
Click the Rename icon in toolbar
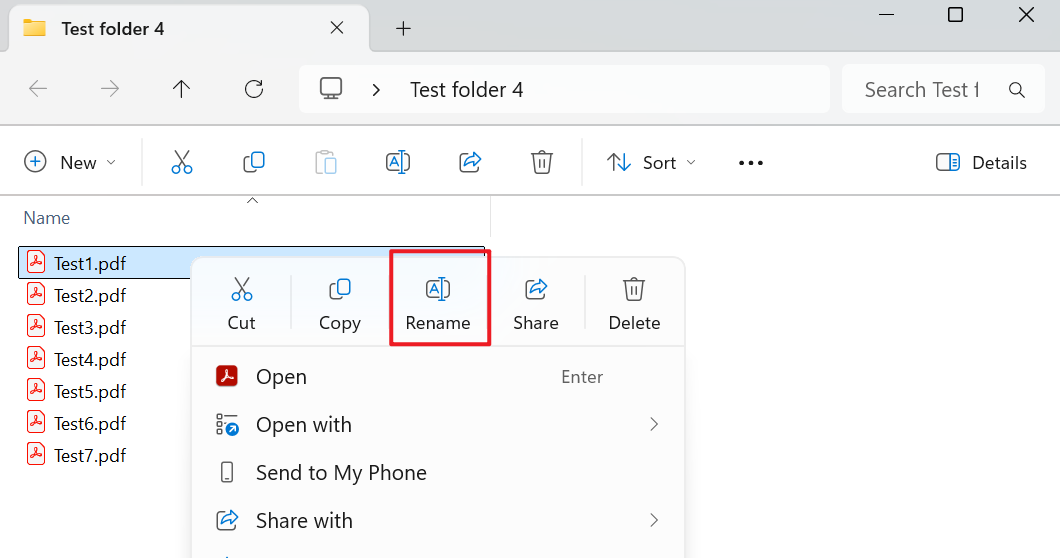point(398,162)
